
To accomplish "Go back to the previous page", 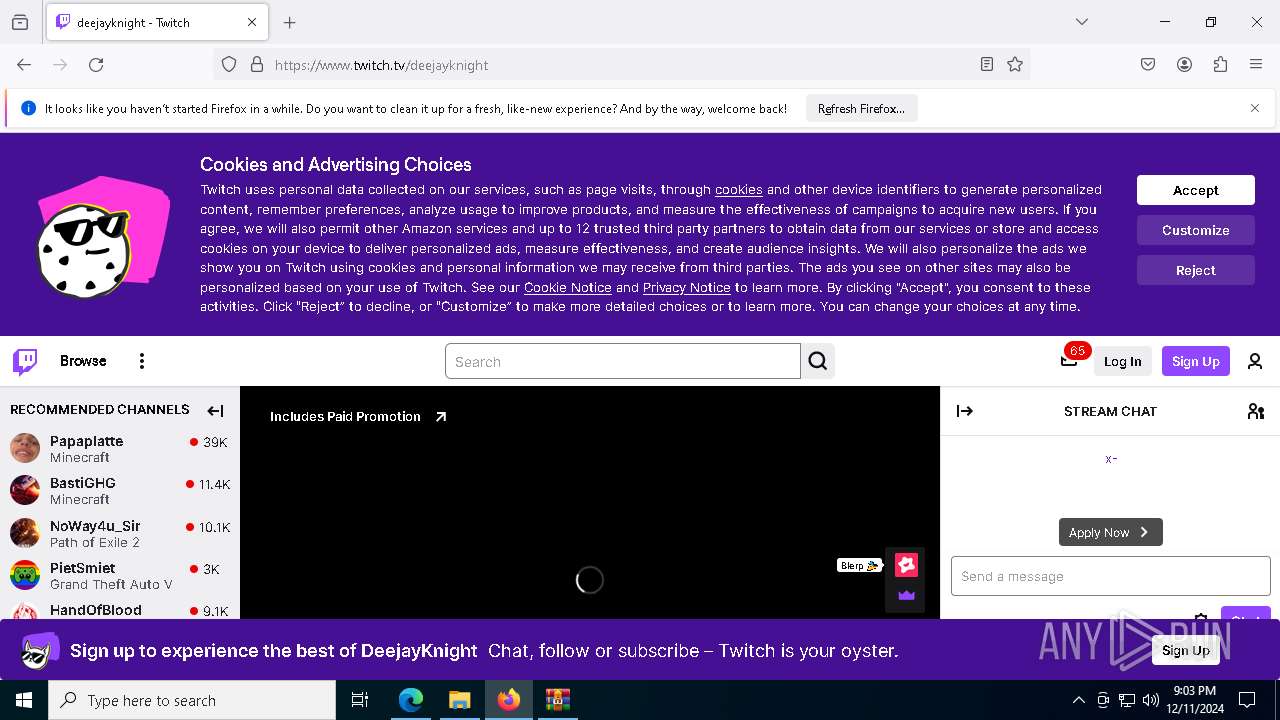I will 24,65.
